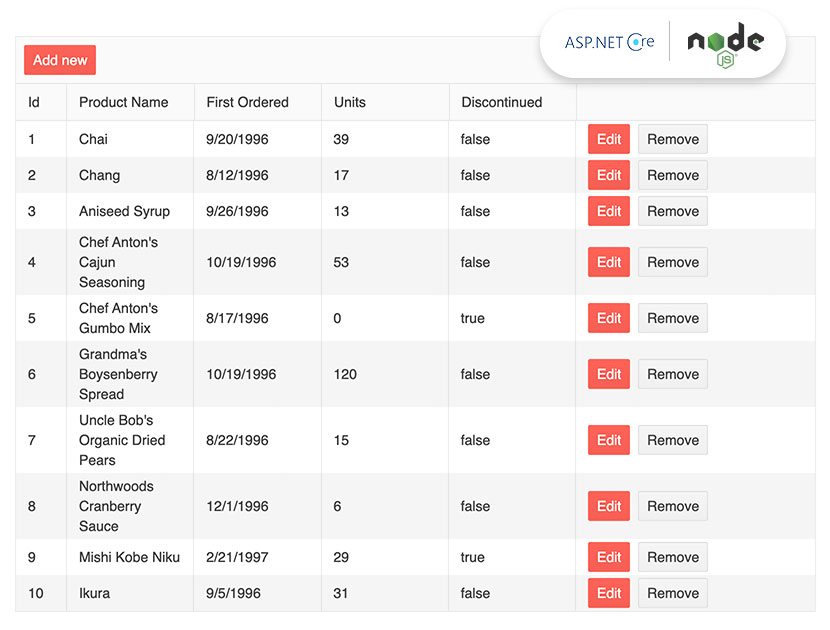
Task: Edit the Chai product
Action: click(x=608, y=139)
